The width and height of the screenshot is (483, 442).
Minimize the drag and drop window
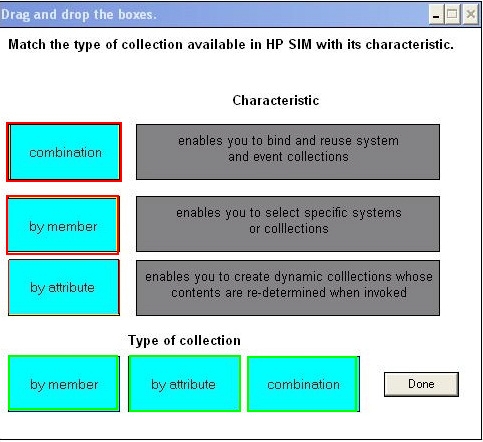click(436, 15)
